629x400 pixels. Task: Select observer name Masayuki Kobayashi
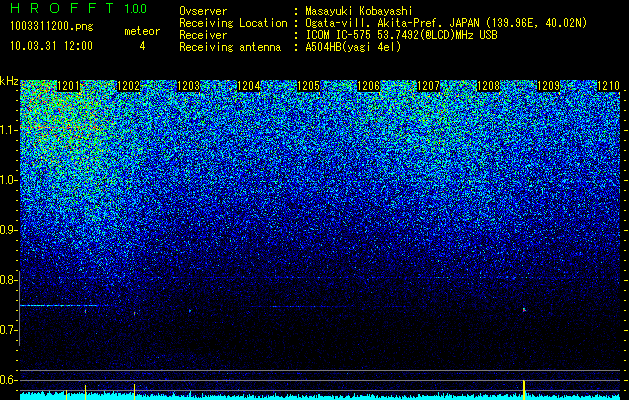(x=359, y=11)
